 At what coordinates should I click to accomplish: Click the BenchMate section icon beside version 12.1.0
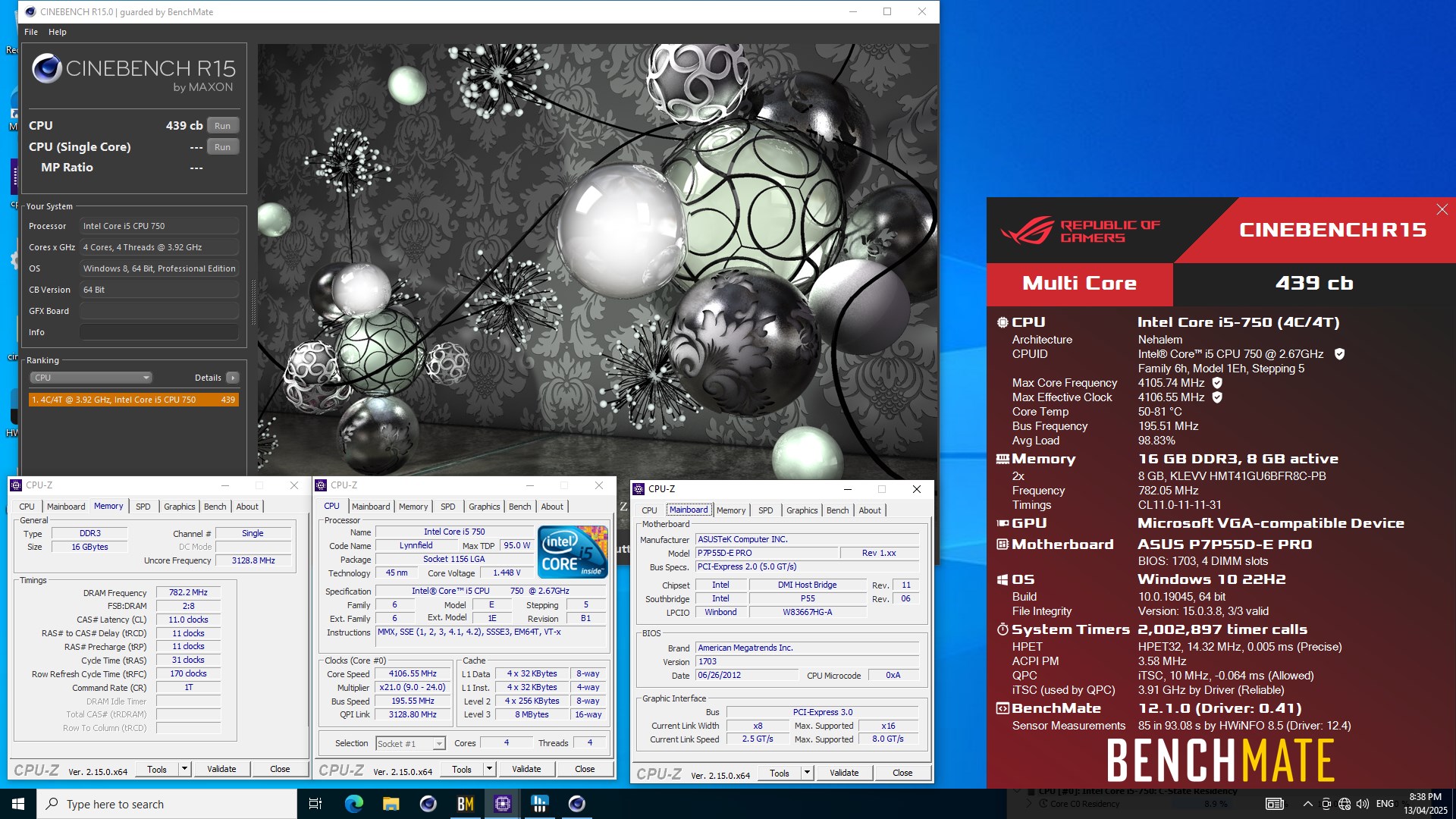(1003, 708)
